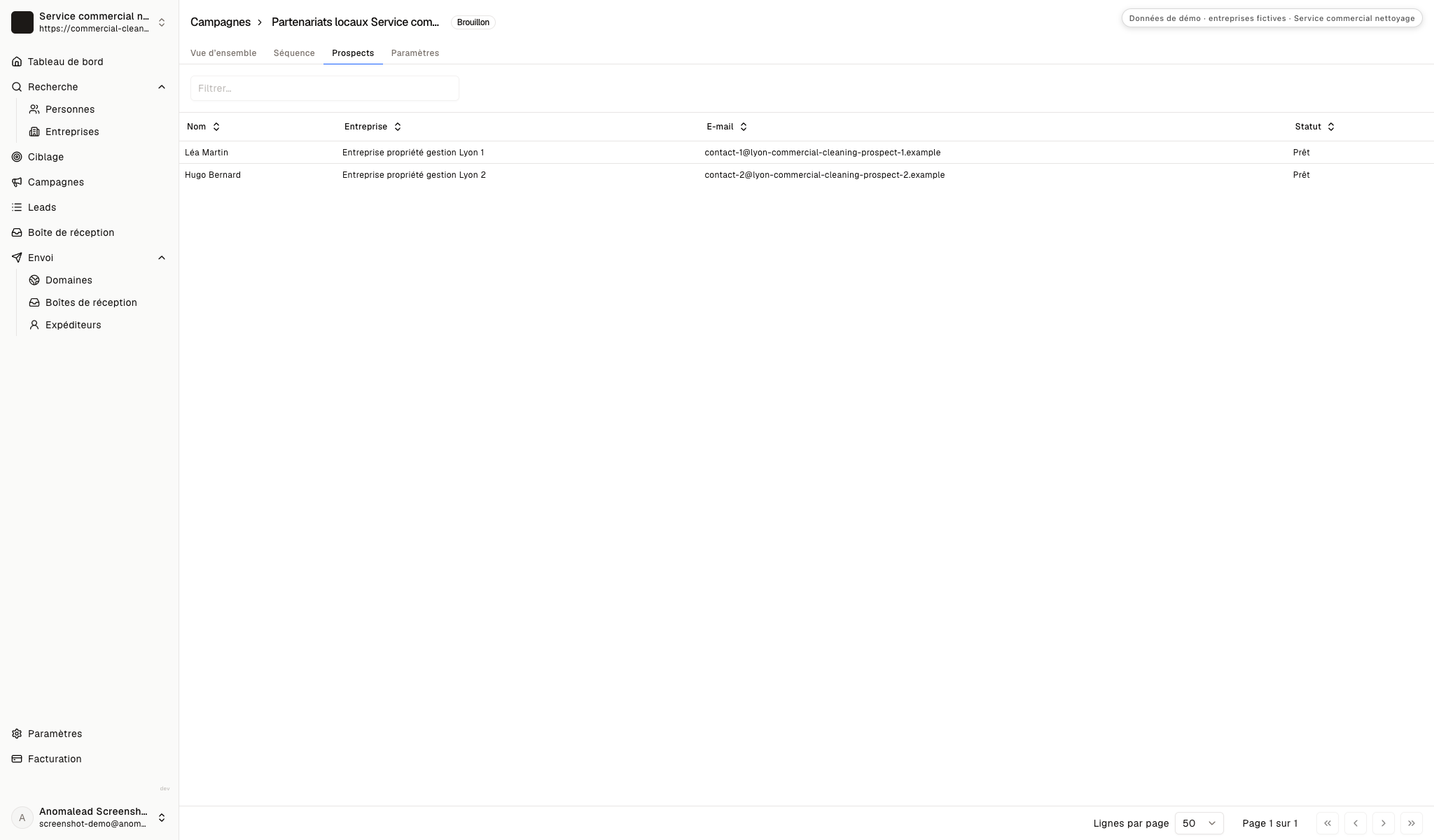The image size is (1434, 840).
Task: Sort by the Statut column
Action: pyautogui.click(x=1315, y=127)
